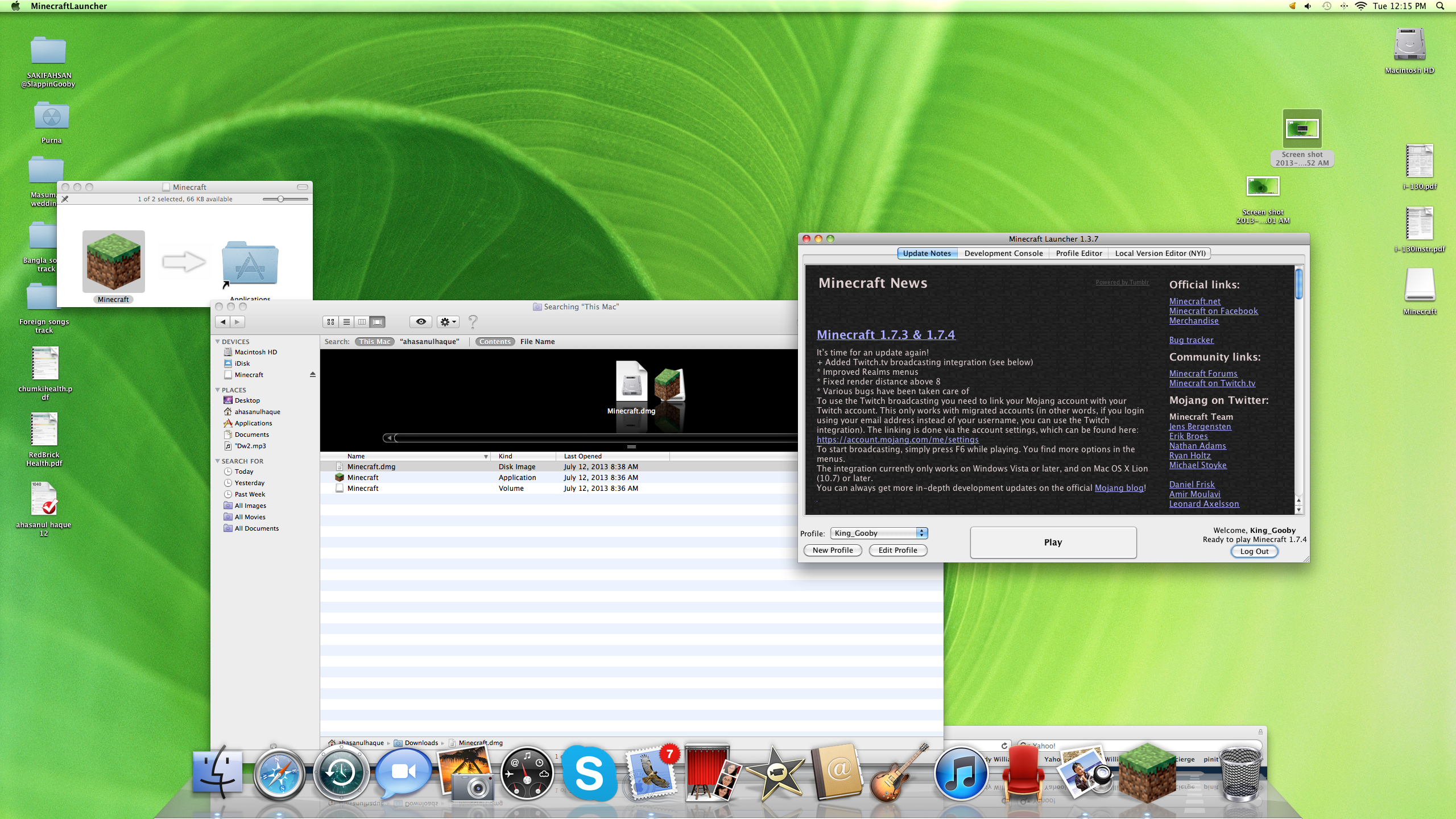Open the Finder gear action menu
The image size is (1456, 819).
click(x=448, y=322)
